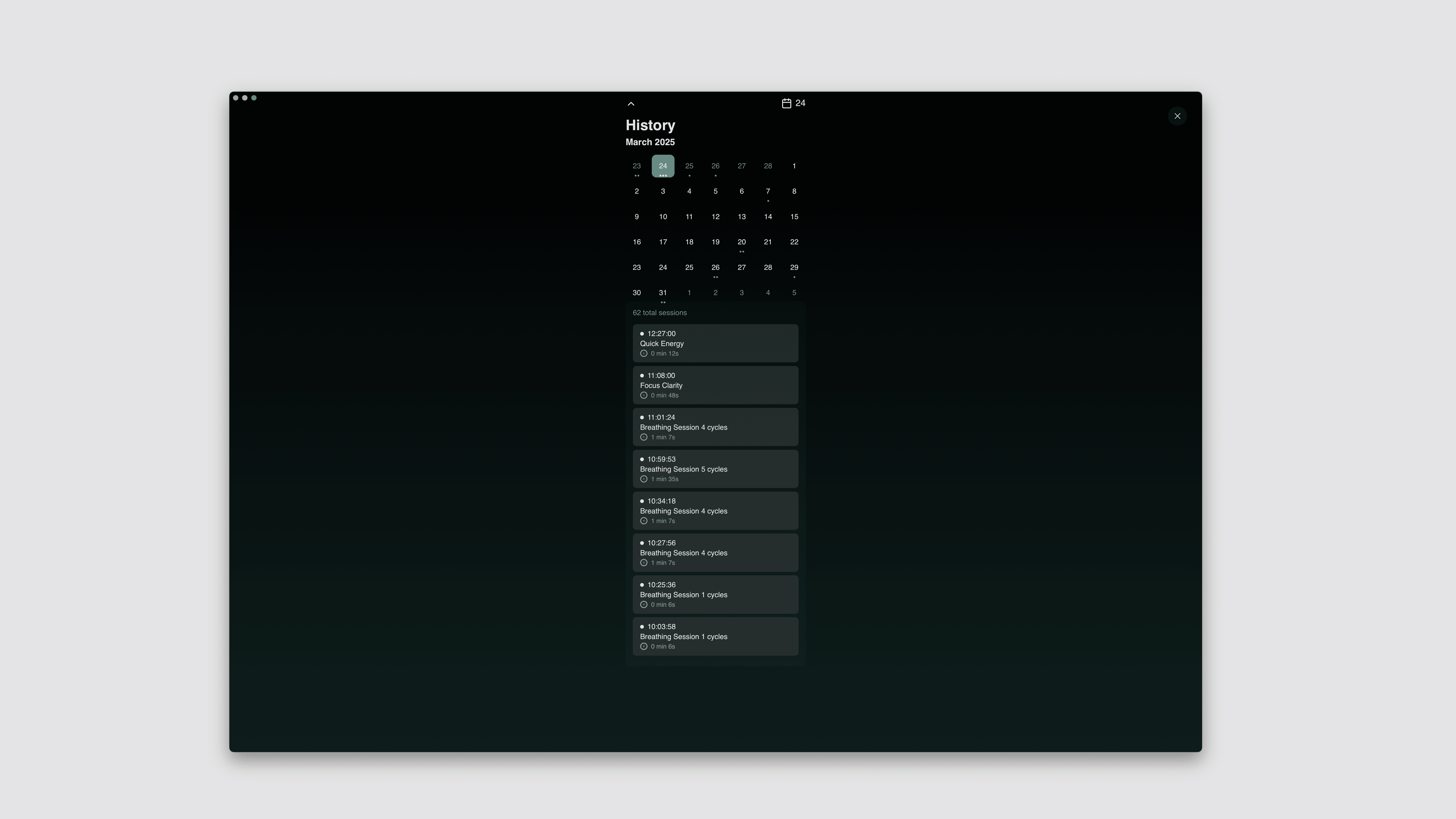Open the Focus Clarity session entry
The height and width of the screenshot is (819, 1456).
[x=715, y=385]
